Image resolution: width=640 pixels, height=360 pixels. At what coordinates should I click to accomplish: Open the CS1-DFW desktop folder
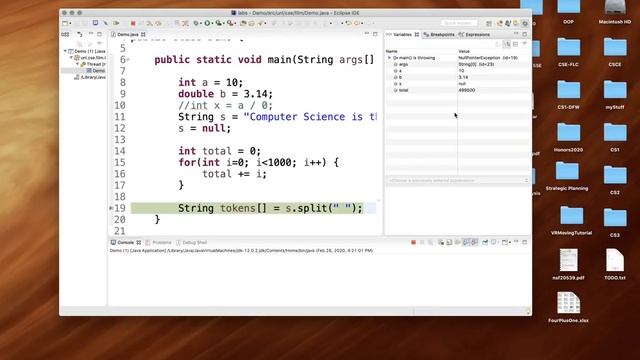point(568,95)
